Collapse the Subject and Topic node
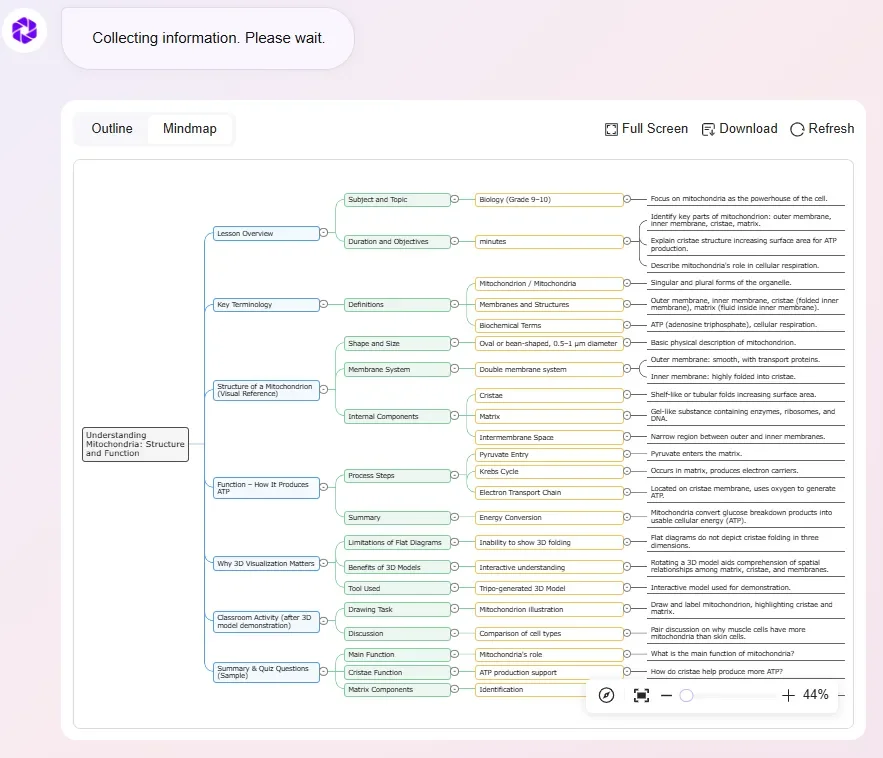 point(454,199)
